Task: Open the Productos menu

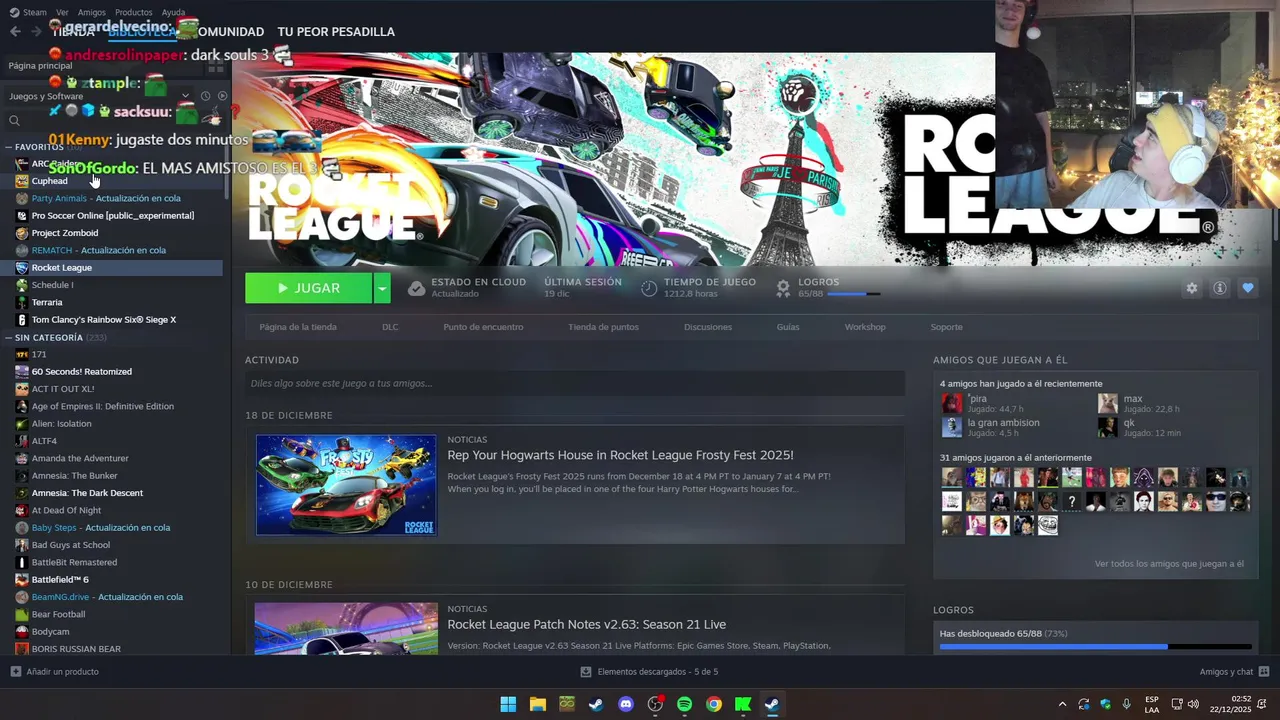Action: click(x=133, y=12)
